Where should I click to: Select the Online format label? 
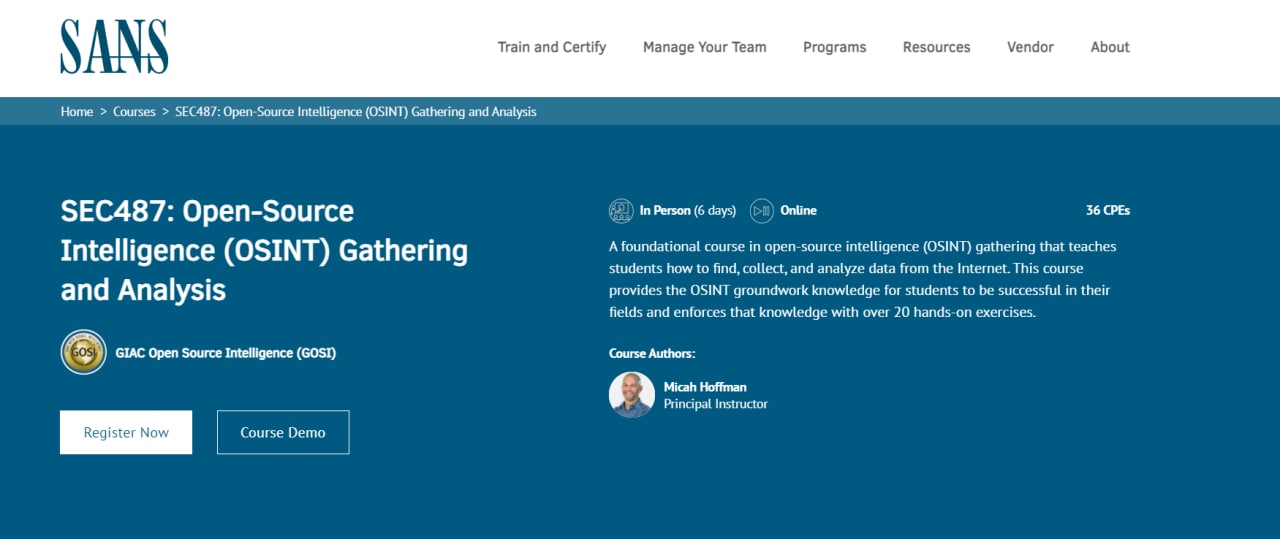pyautogui.click(x=799, y=210)
